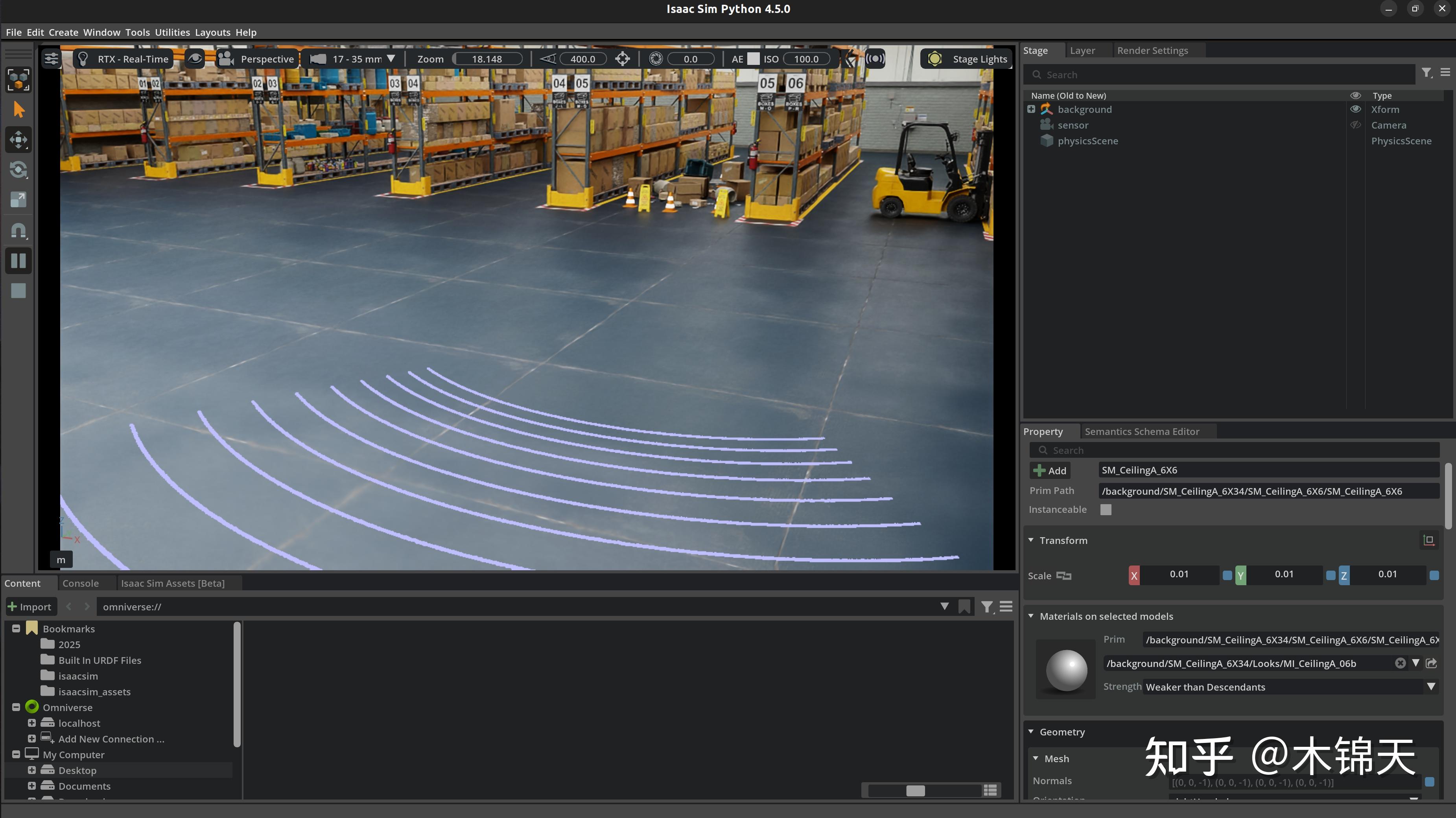
Task: Open RTX Real-Time renderer menu
Action: (124, 59)
